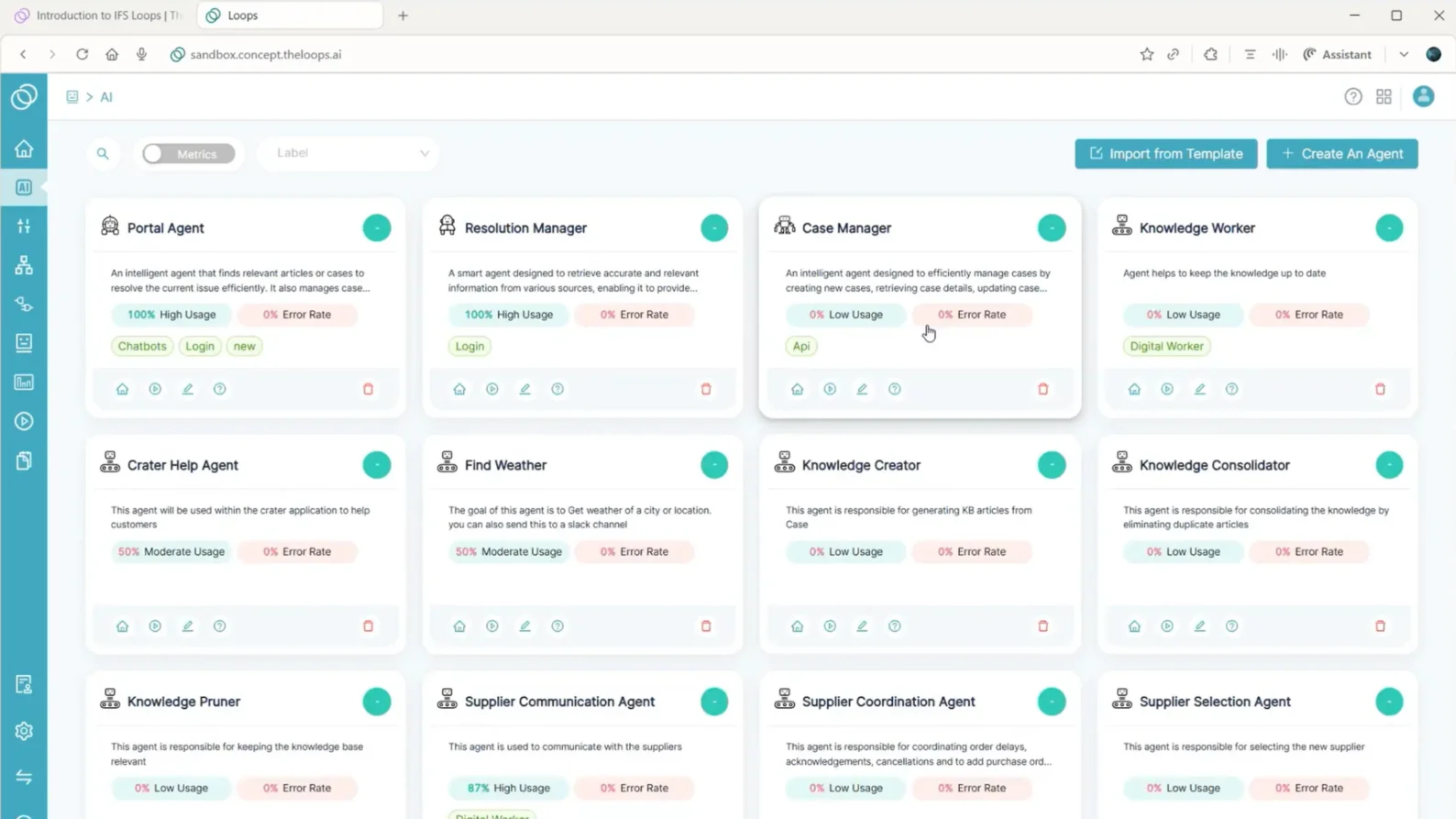This screenshot has height=819, width=1456.
Task: Delete the Portal Agent card
Action: 368,389
